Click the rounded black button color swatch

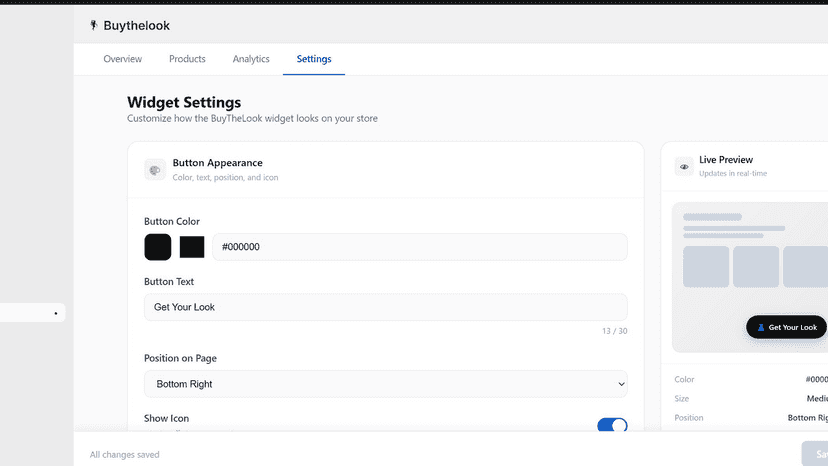[x=158, y=247]
